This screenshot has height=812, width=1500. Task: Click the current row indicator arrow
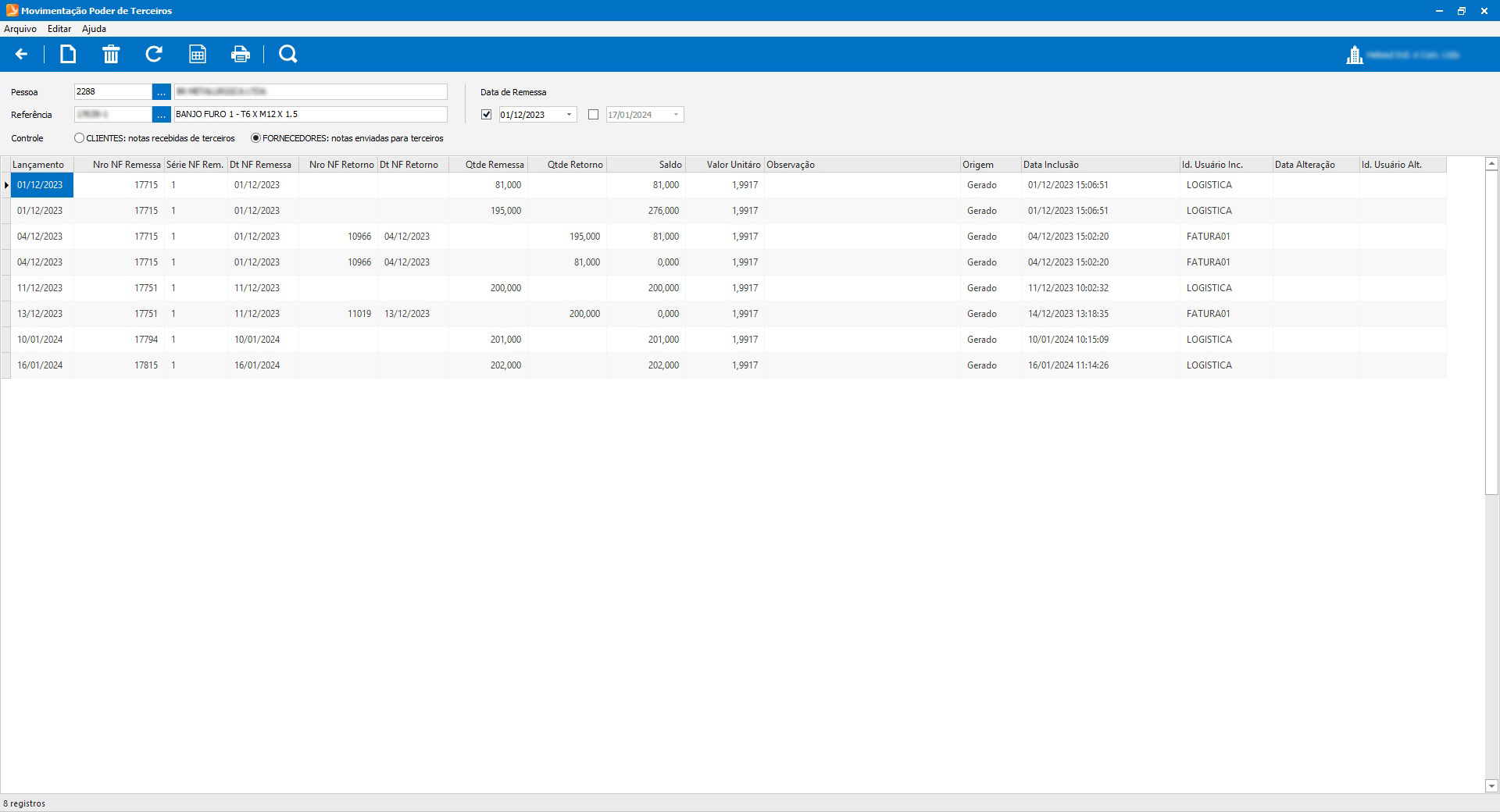pos(6,185)
